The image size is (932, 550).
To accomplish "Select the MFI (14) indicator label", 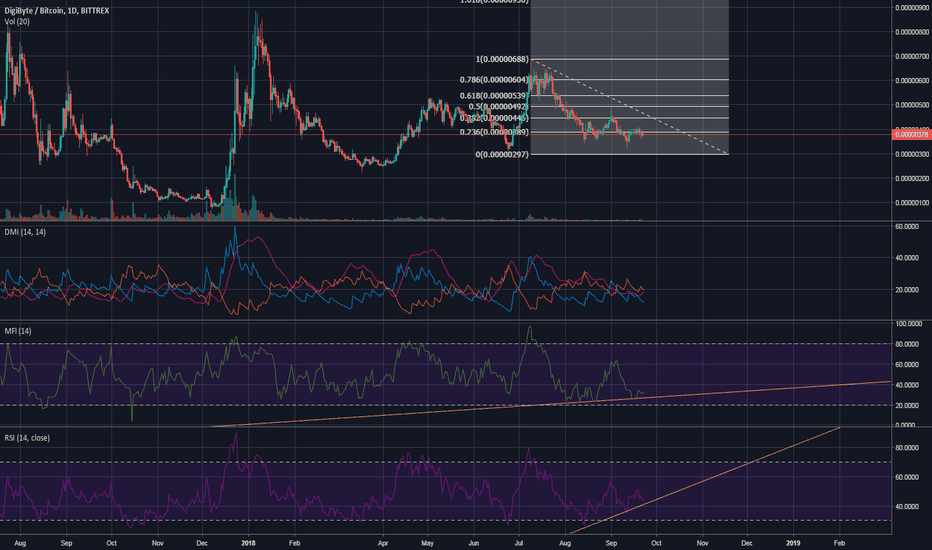I will [x=18, y=331].
